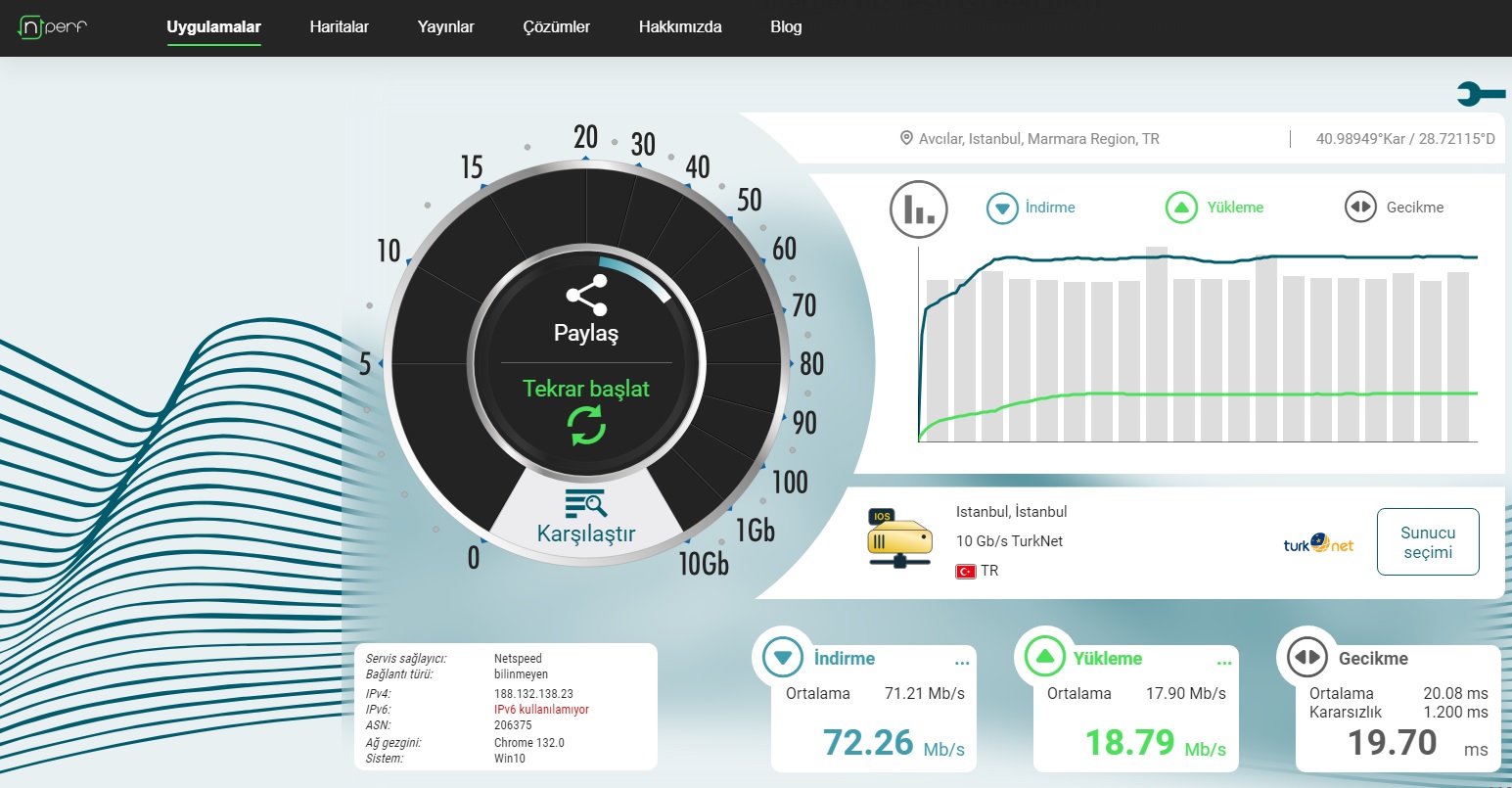Go to the Blog page
The image size is (1512, 788).
click(786, 27)
